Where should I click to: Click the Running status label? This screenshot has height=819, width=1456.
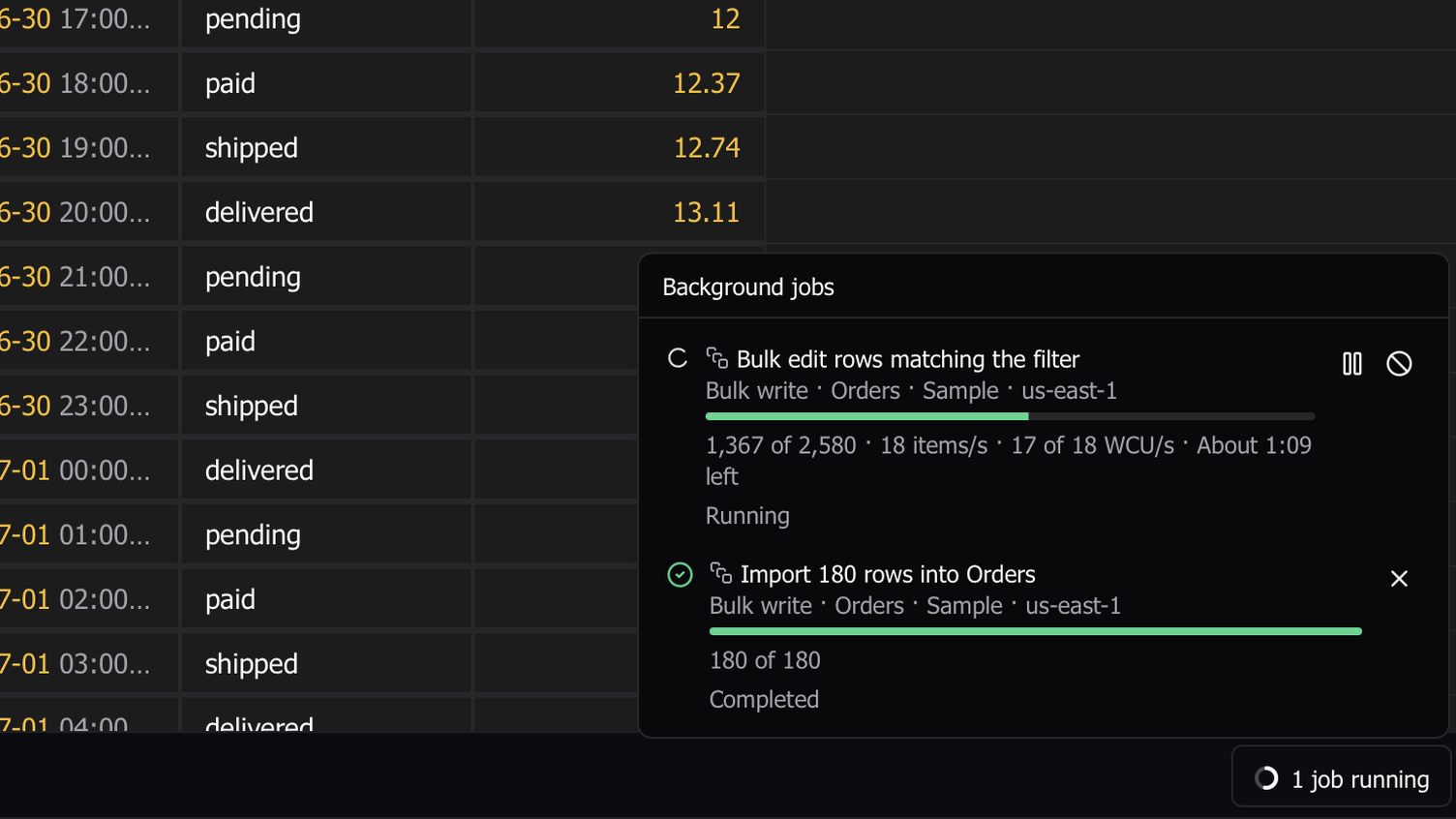(x=747, y=516)
